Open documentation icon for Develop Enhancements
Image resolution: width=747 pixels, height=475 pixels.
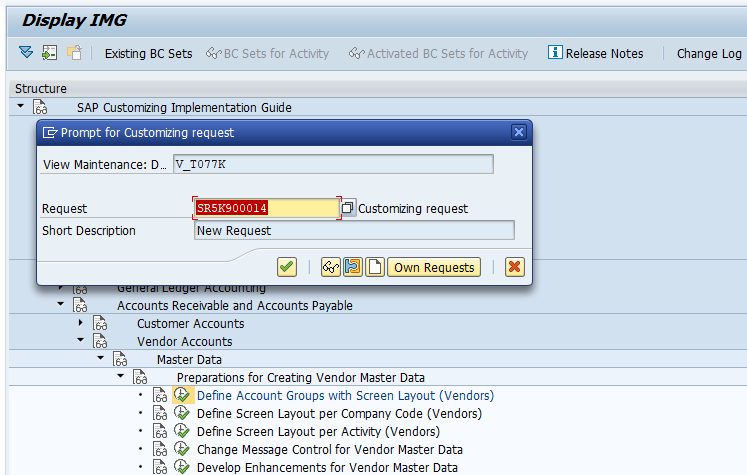[x=160, y=467]
